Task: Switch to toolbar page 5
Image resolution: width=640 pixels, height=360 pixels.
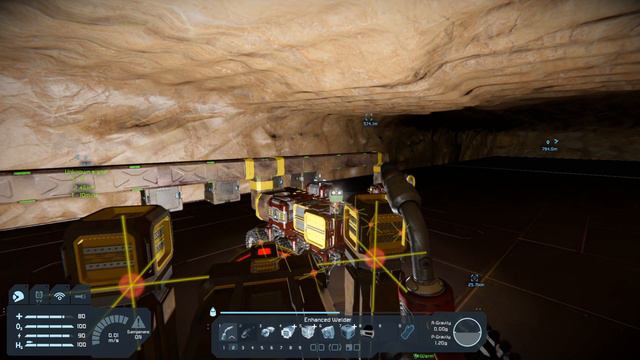Action: pyautogui.click(x=262, y=347)
